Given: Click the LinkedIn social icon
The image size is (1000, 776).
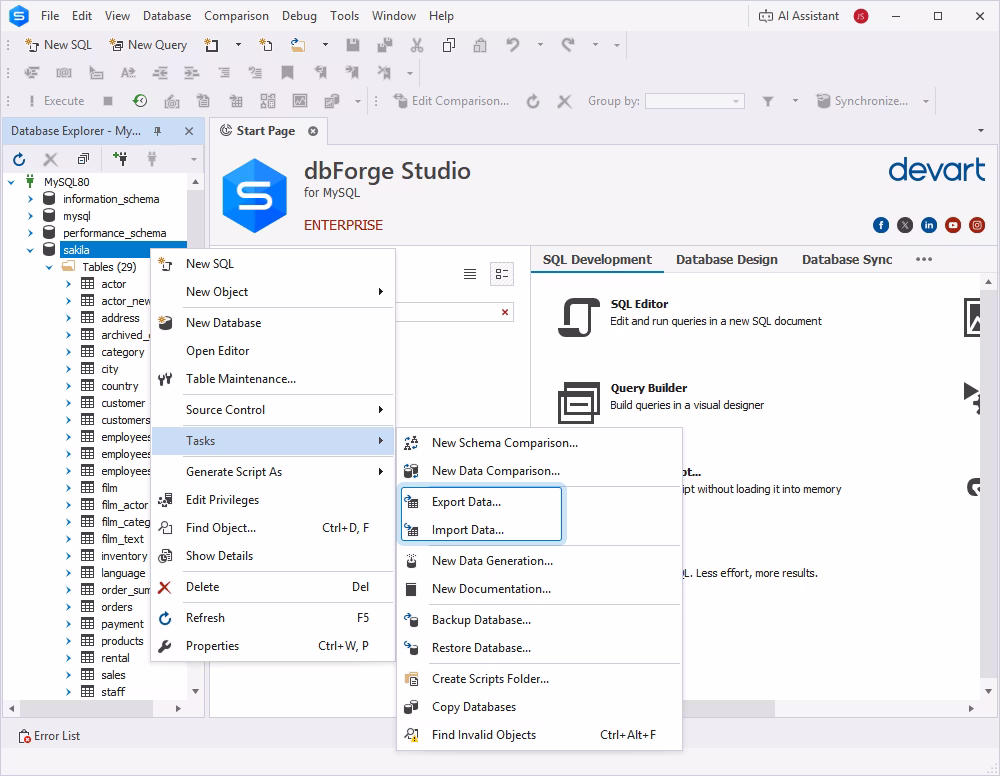Looking at the screenshot, I should pyautogui.click(x=929, y=225).
